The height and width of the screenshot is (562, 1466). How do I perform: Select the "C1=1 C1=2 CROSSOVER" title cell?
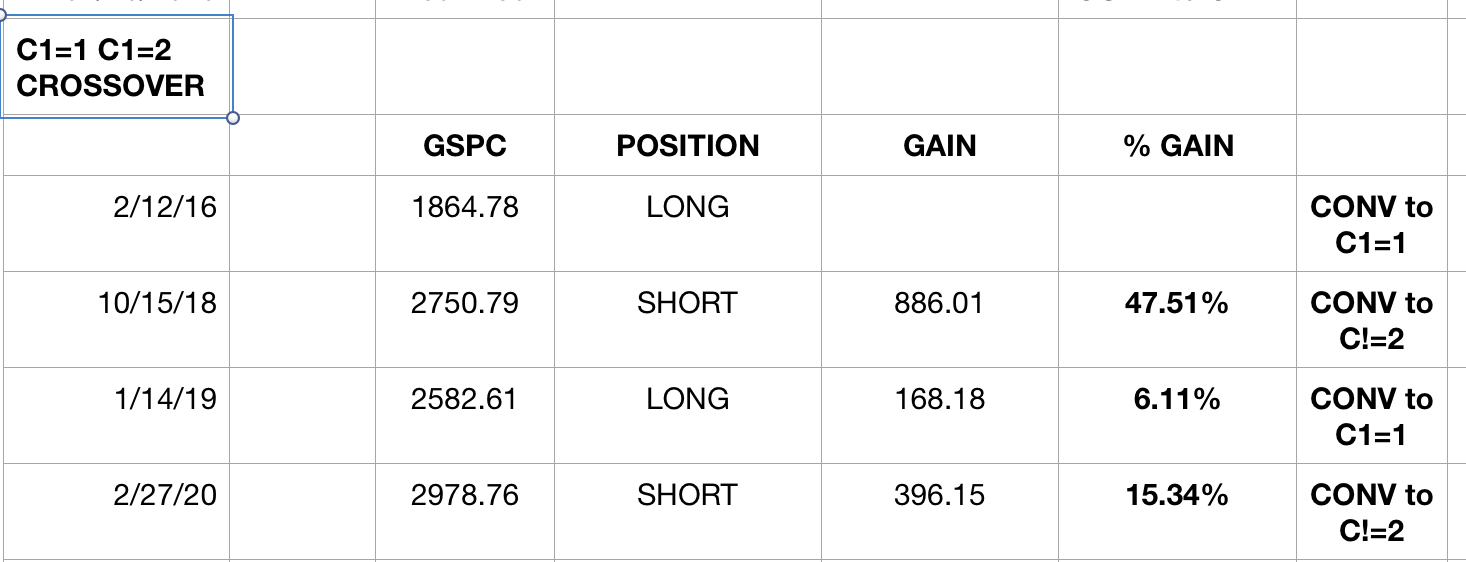pyautogui.click(x=111, y=68)
